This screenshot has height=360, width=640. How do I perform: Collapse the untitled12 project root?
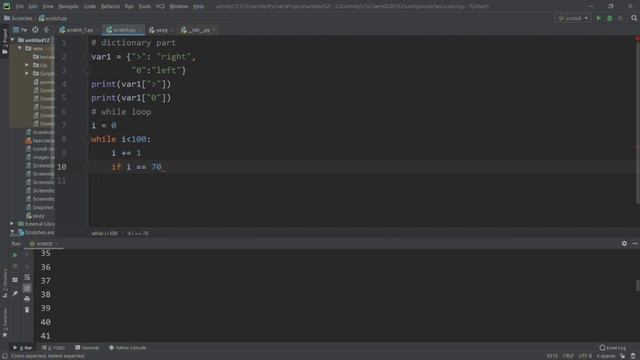(12, 40)
